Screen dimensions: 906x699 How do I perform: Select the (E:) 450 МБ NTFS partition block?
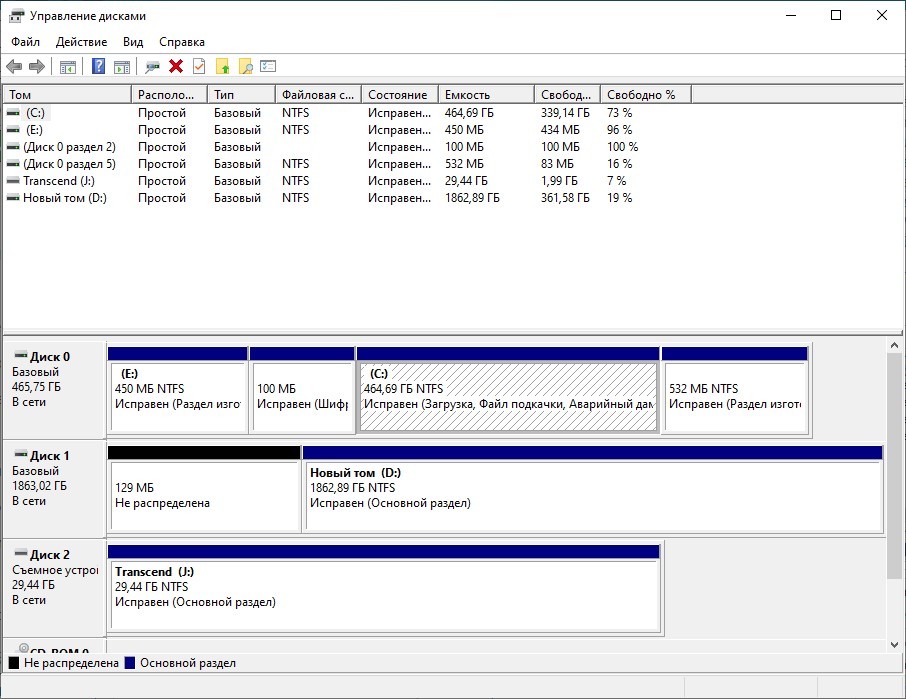point(177,390)
